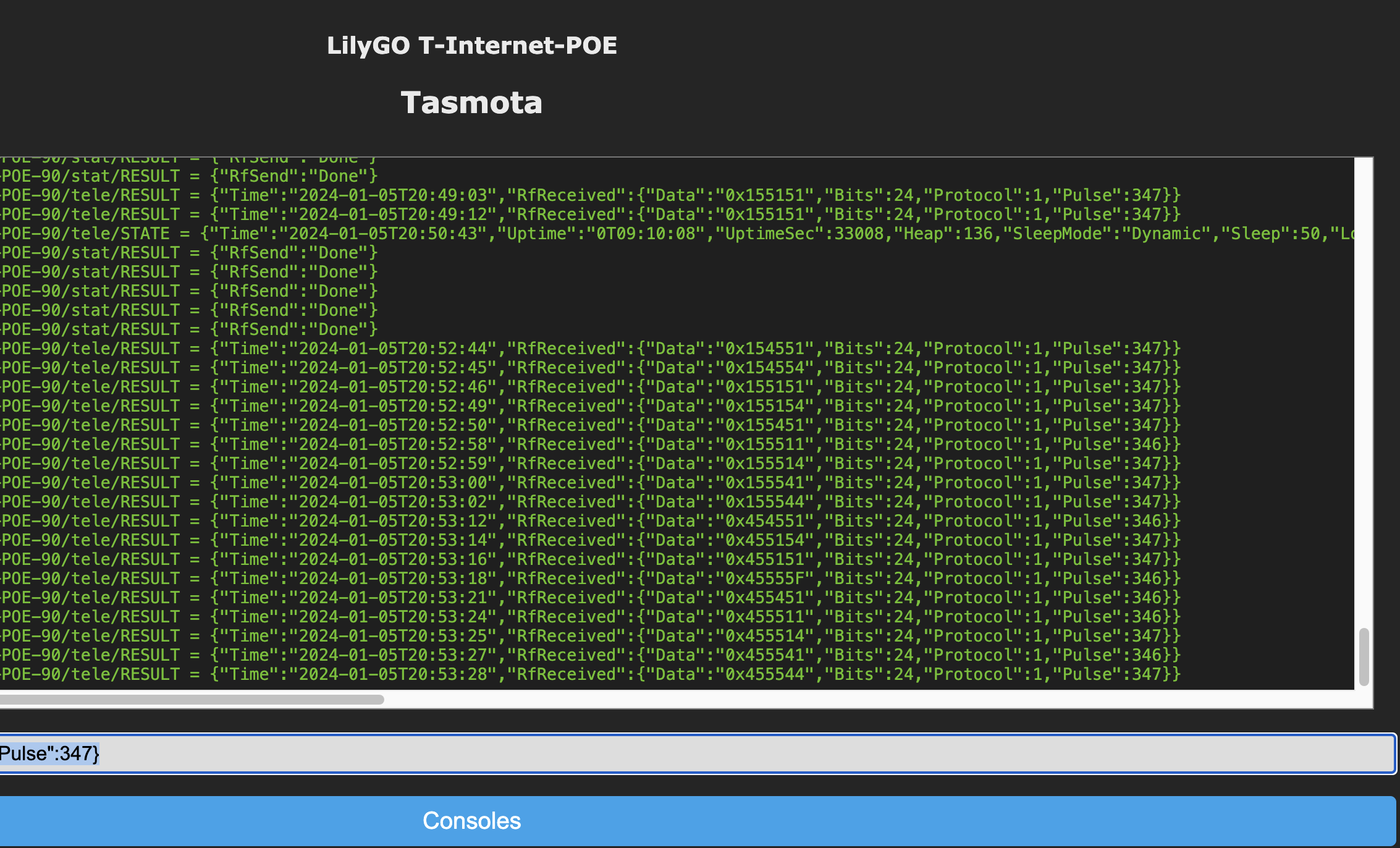This screenshot has height=848, width=1400.
Task: Select last log entry, Data 0x455544
Action: point(590,674)
